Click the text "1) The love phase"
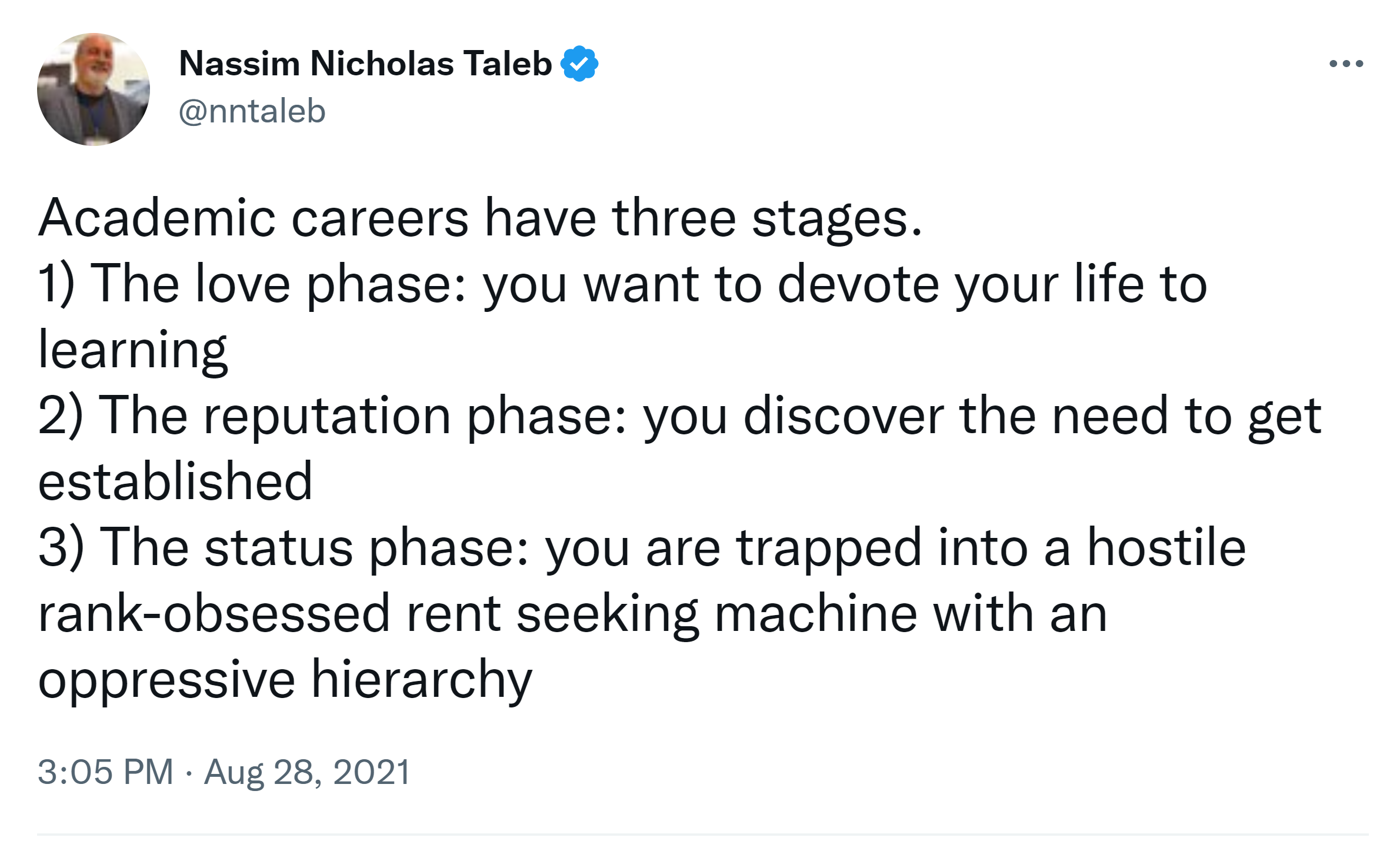The image size is (1400, 864). (x=165, y=284)
